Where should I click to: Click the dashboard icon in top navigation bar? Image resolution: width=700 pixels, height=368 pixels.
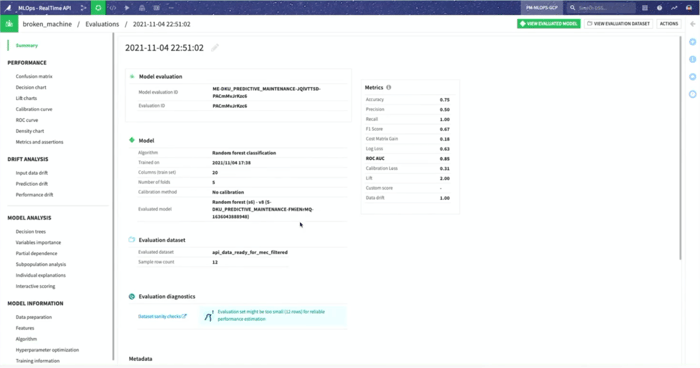coord(157,8)
